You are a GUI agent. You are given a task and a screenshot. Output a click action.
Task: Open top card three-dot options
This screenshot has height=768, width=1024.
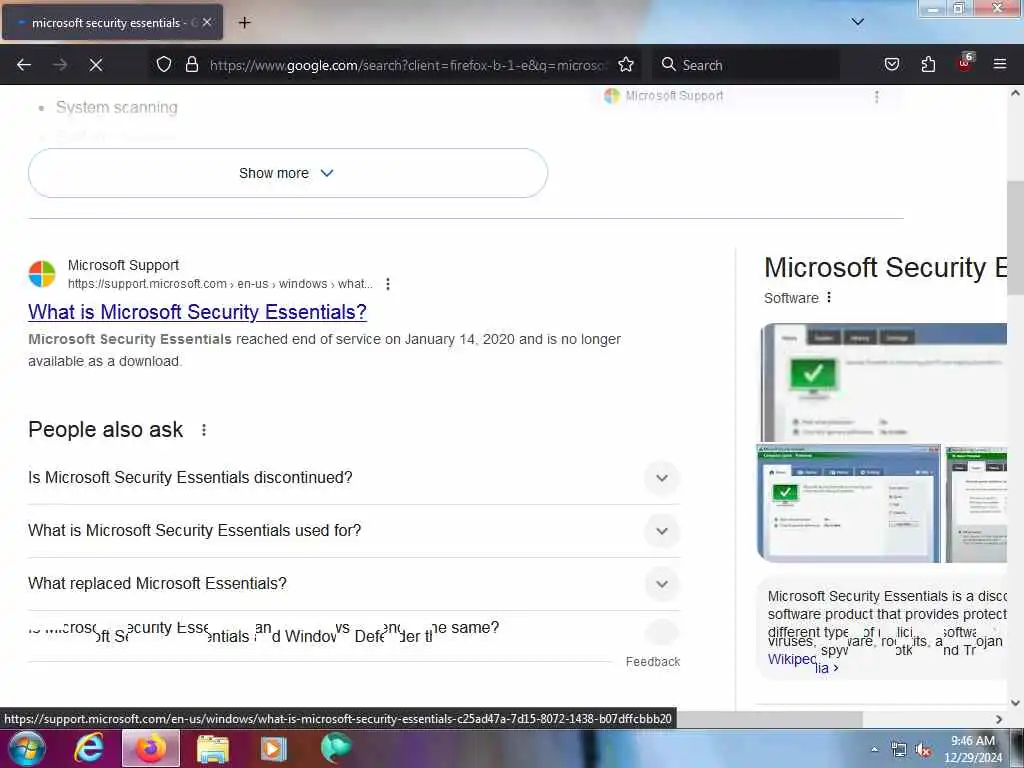point(876,97)
